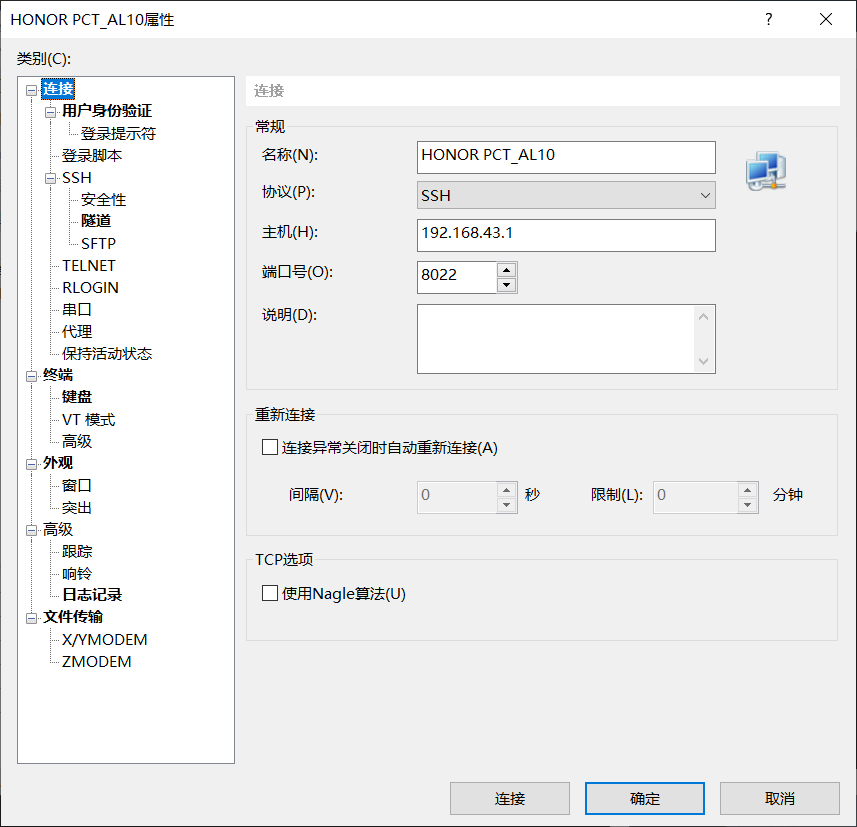Click inside the 主机 host address field
The width and height of the screenshot is (857, 827).
[x=566, y=235]
